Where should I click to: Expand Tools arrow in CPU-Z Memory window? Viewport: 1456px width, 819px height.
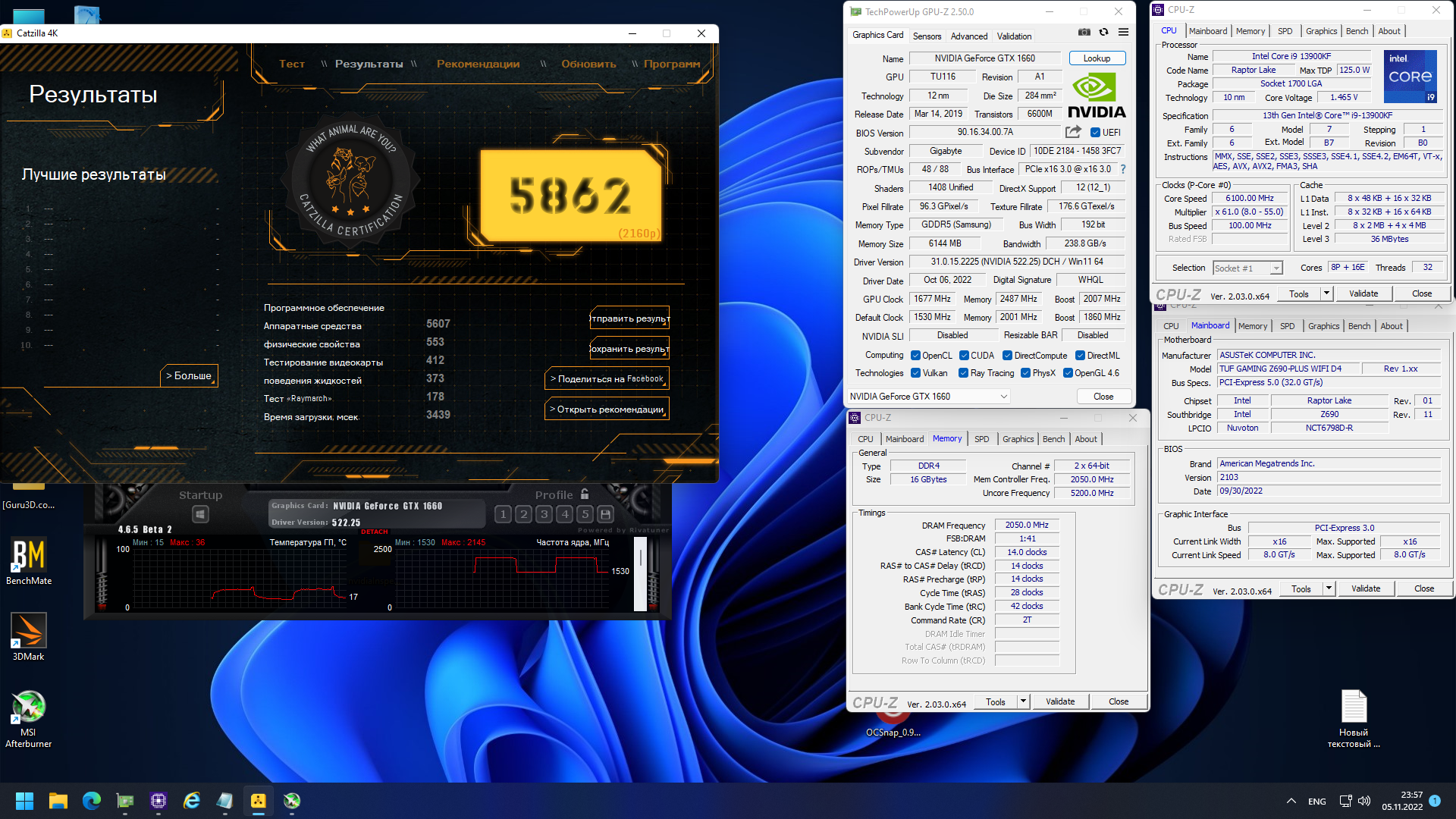click(x=1023, y=701)
